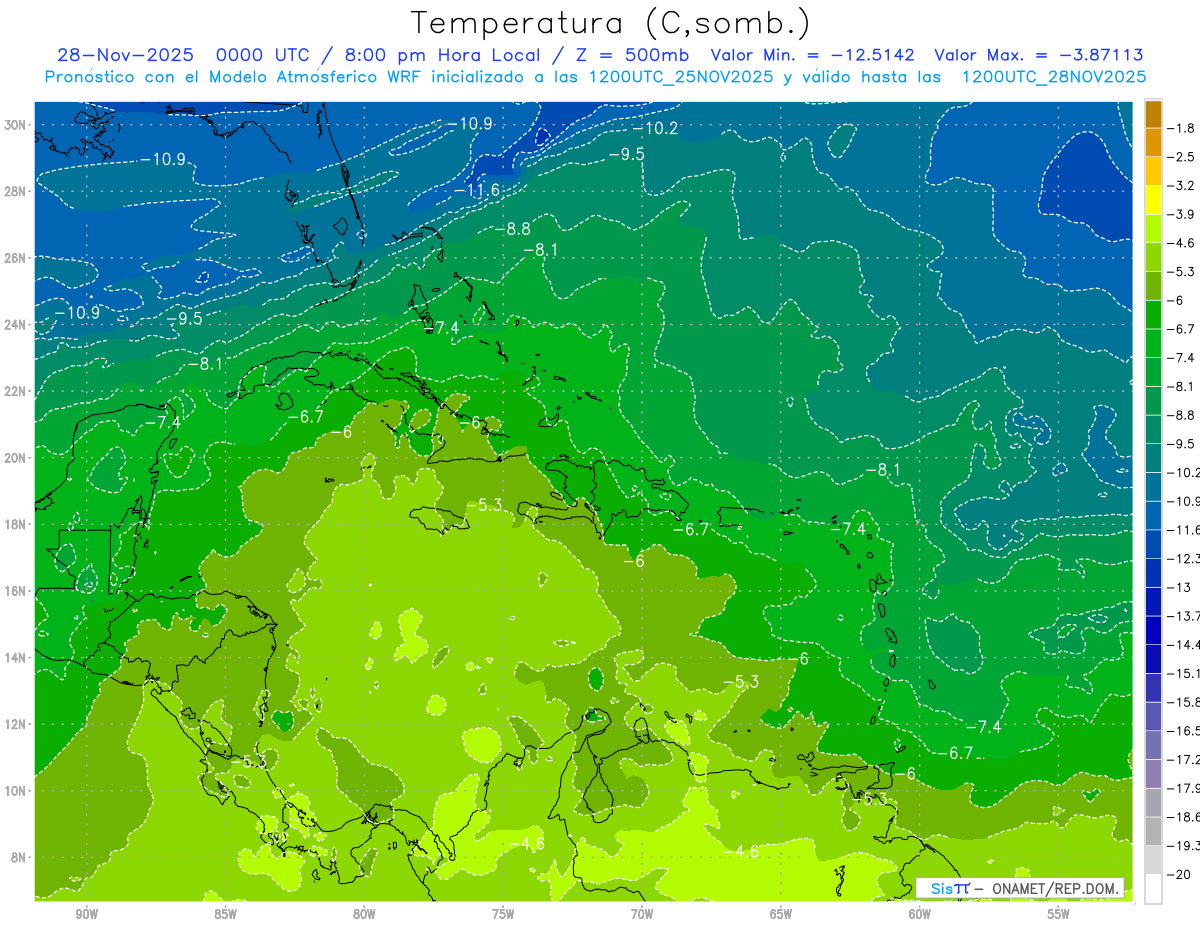The image size is (1200, 927).
Task: Click latitude axis label "22N"
Action: (17, 391)
